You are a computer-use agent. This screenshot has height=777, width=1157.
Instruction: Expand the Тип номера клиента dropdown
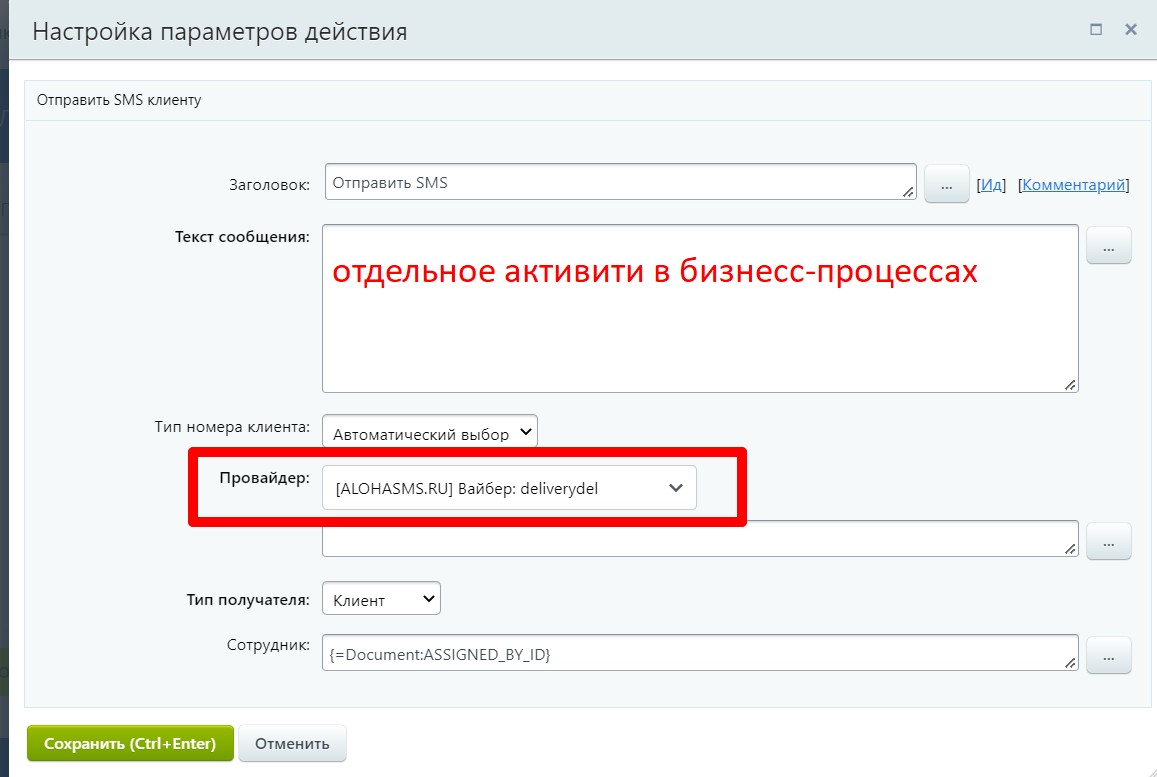point(430,433)
